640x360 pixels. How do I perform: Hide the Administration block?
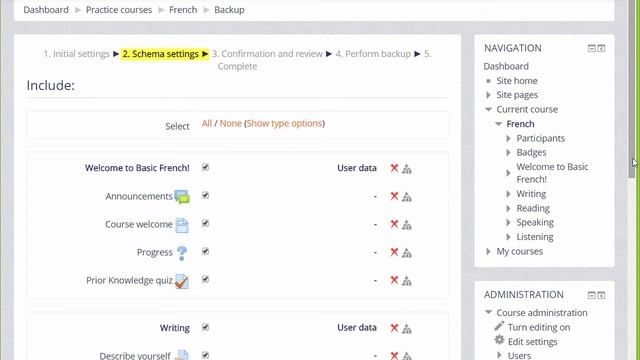pos(591,295)
